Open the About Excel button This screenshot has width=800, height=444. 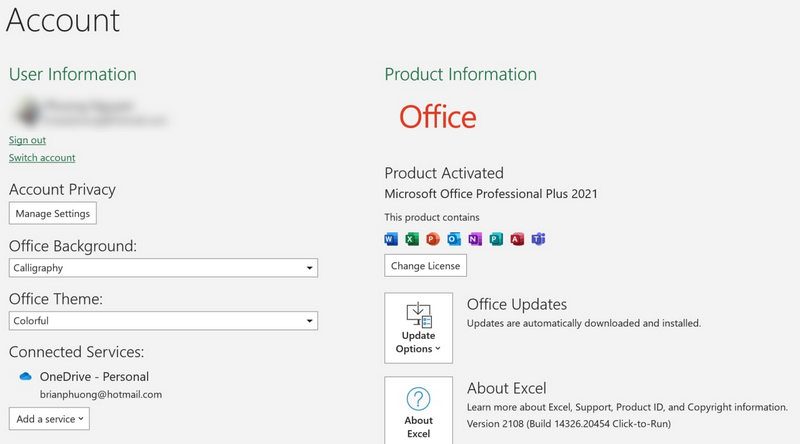tap(418, 410)
